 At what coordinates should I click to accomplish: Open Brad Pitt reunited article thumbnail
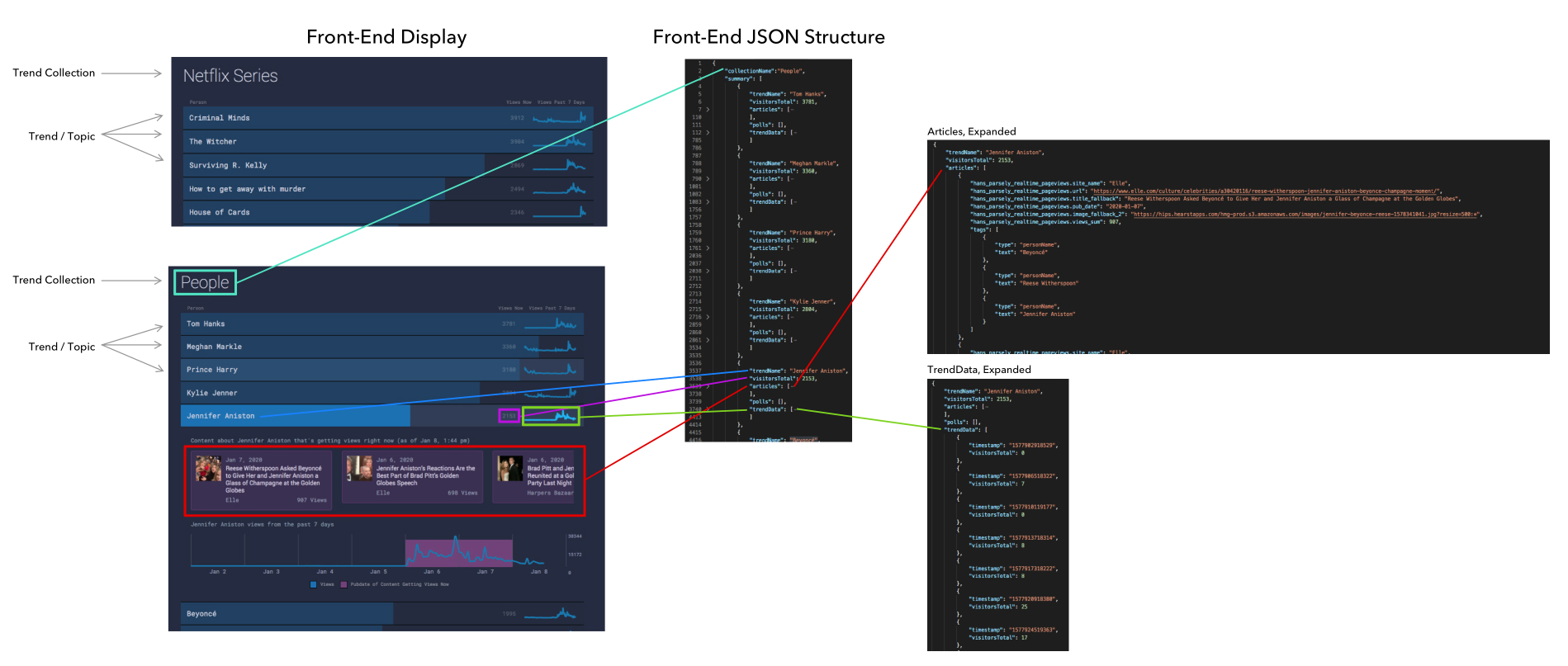click(x=510, y=469)
